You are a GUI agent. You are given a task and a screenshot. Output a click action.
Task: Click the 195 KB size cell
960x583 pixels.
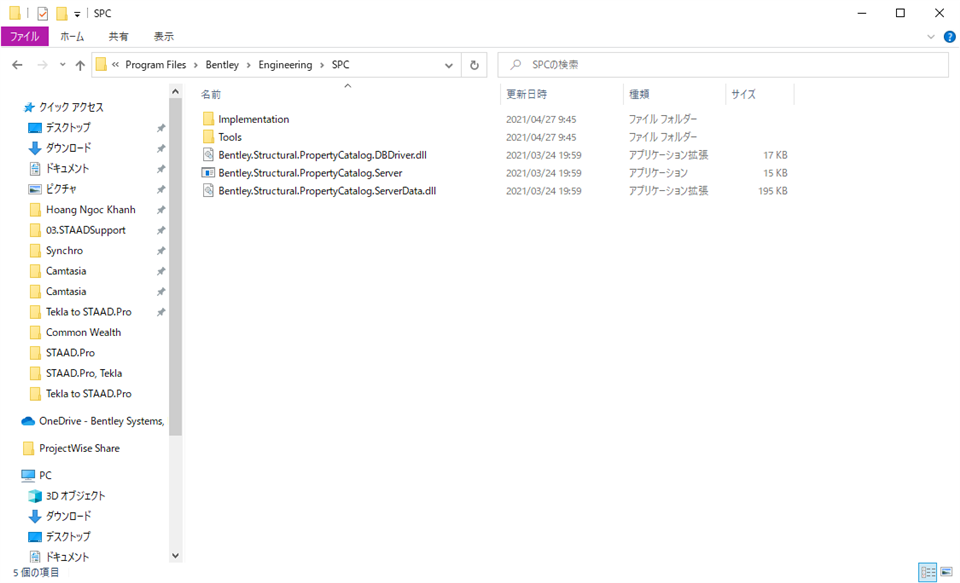(773, 190)
